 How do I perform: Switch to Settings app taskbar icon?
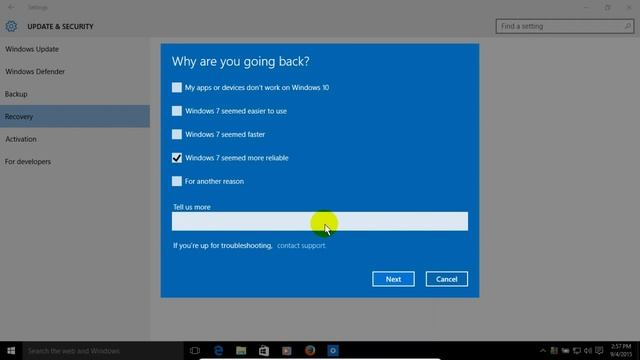(x=333, y=351)
